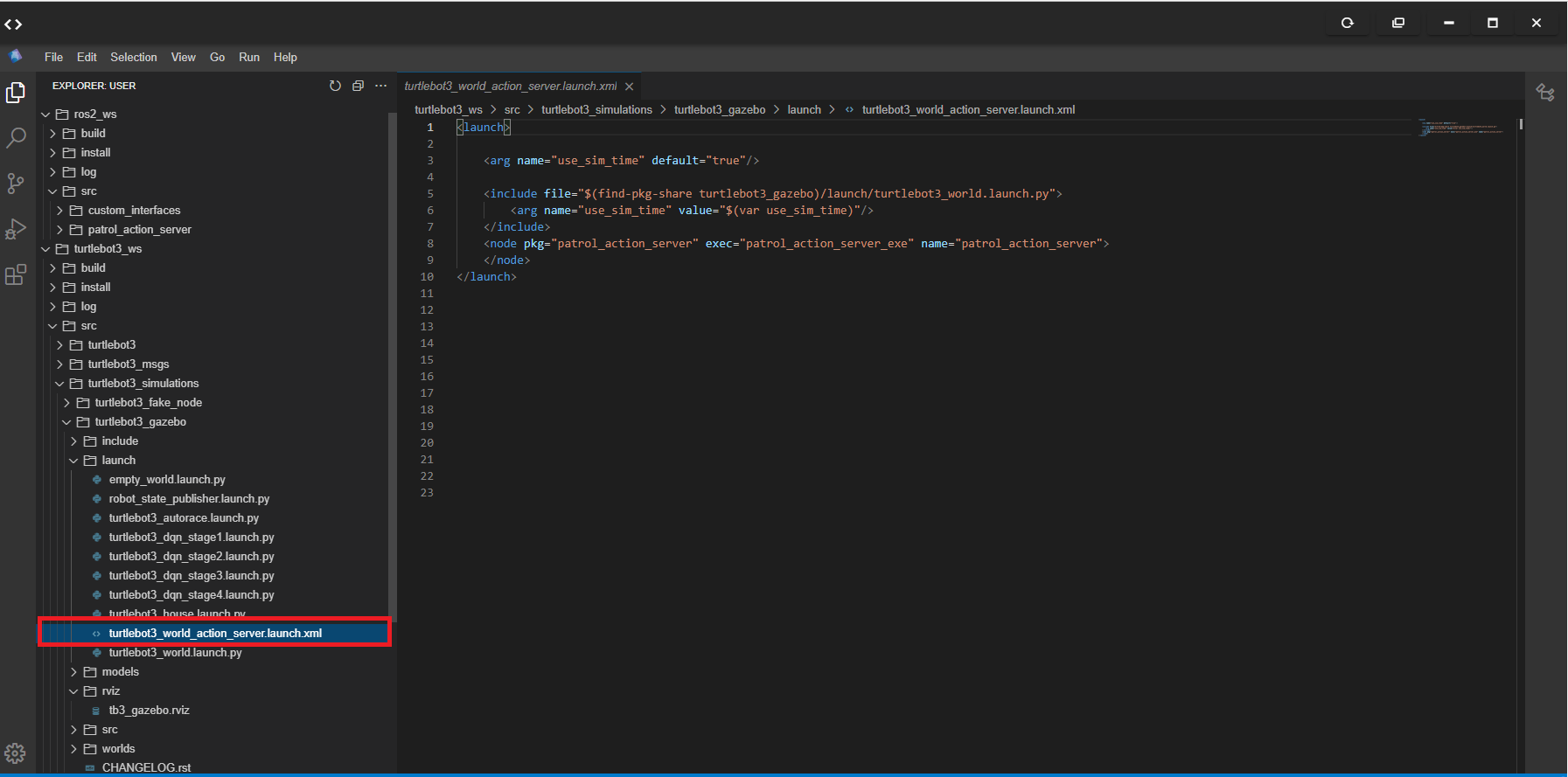Expand the build folder under ros2_ws
The width and height of the screenshot is (1568, 777).
[x=52, y=134]
